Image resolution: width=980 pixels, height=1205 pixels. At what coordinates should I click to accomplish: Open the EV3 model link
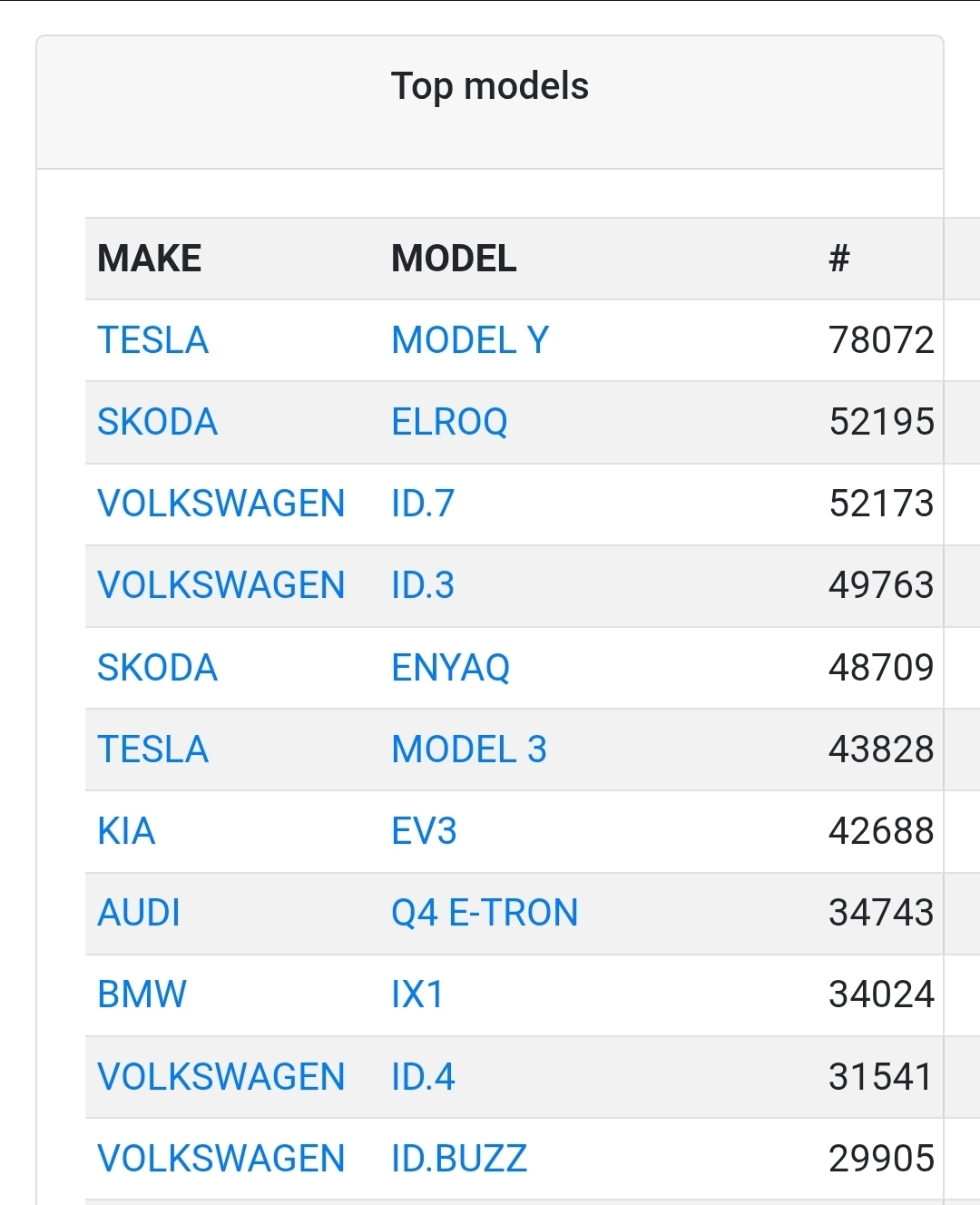pos(424,831)
